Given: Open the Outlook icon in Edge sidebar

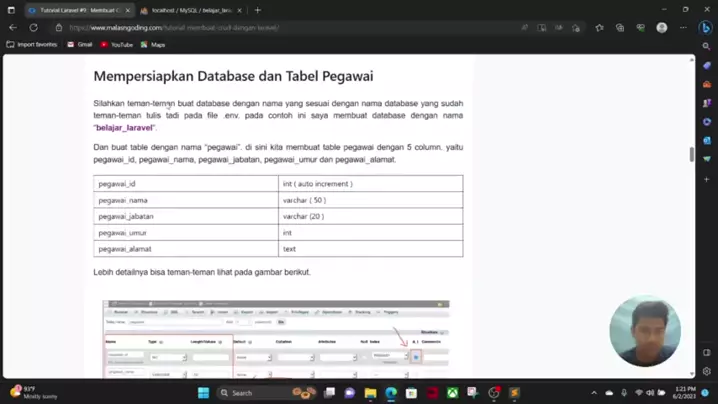Looking at the screenshot, I should coord(707,141).
